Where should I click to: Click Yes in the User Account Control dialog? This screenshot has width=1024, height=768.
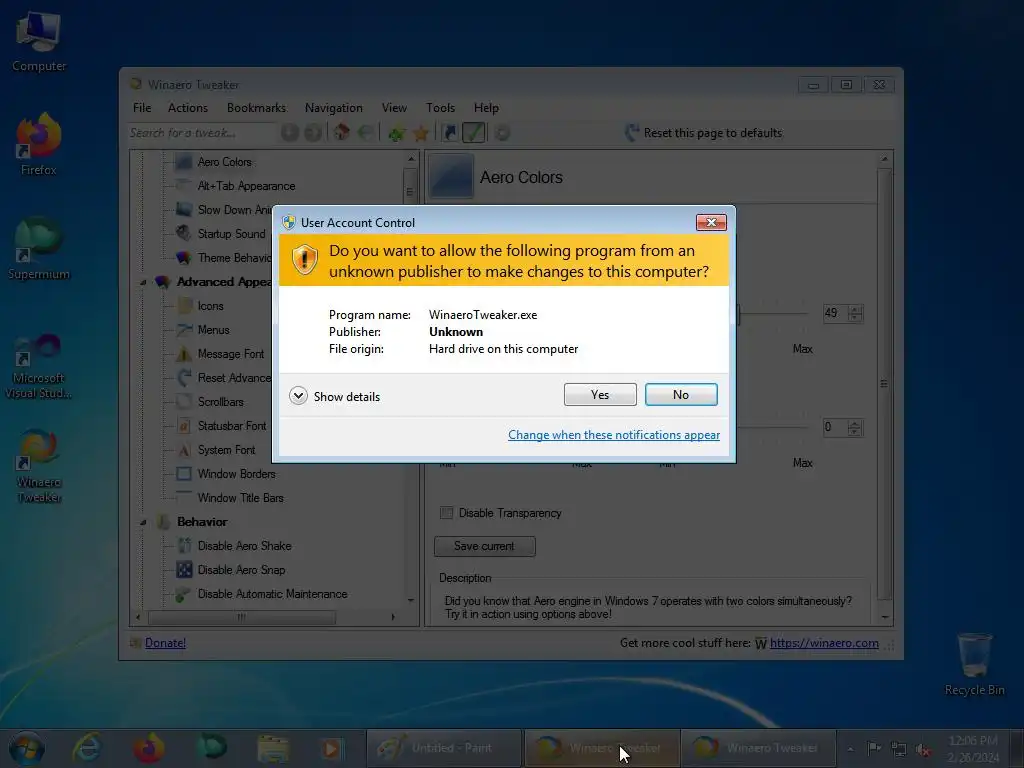[x=600, y=394]
